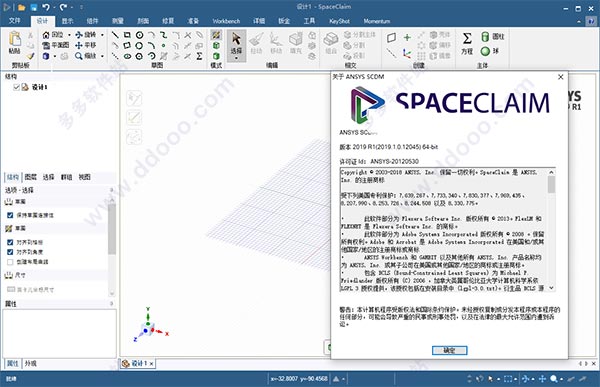This screenshot has width=600, height=387.
Task: Switch to the KeyShot ribbon tab
Action: click(x=339, y=21)
